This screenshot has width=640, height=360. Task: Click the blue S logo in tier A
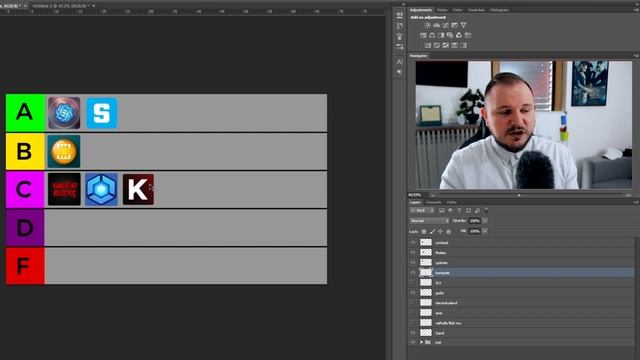pos(102,113)
